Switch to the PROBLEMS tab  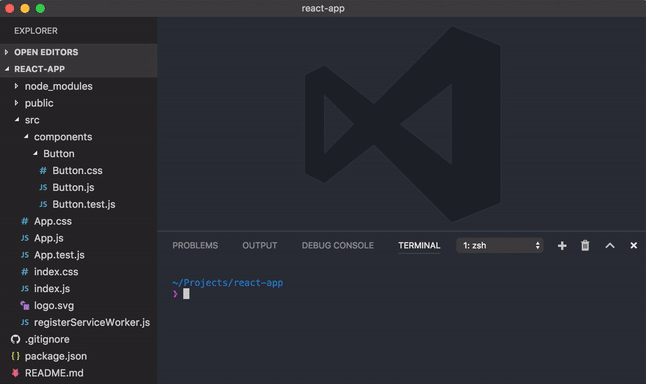195,246
